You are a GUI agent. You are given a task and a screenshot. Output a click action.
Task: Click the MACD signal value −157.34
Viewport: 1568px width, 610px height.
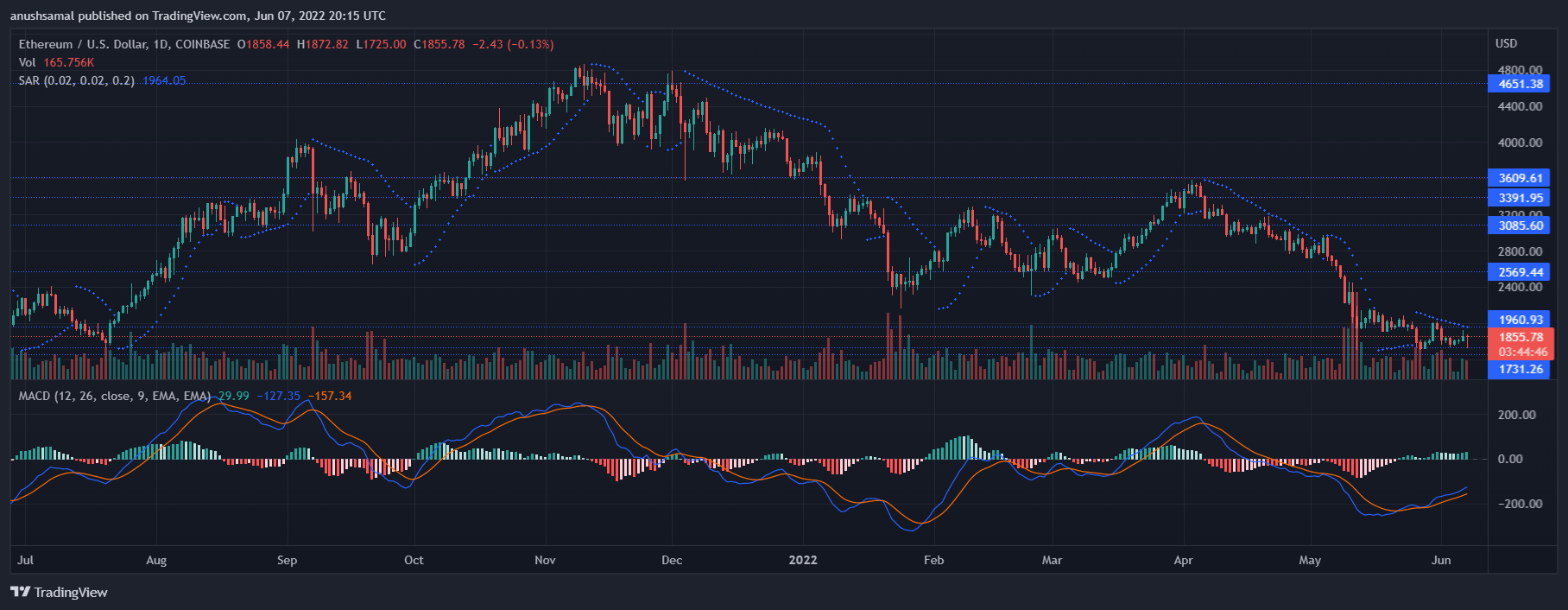[330, 396]
